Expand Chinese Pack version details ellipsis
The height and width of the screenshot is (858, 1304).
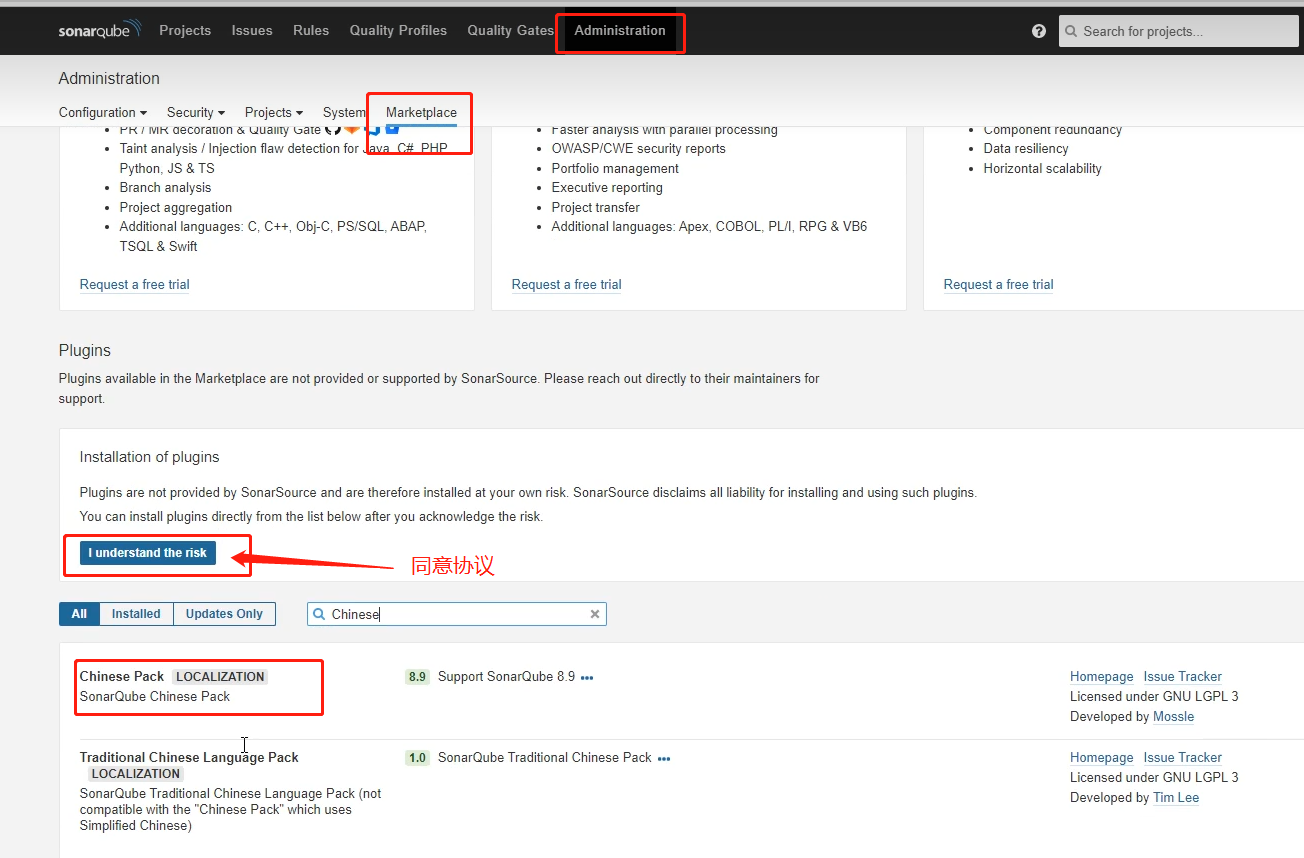point(587,677)
